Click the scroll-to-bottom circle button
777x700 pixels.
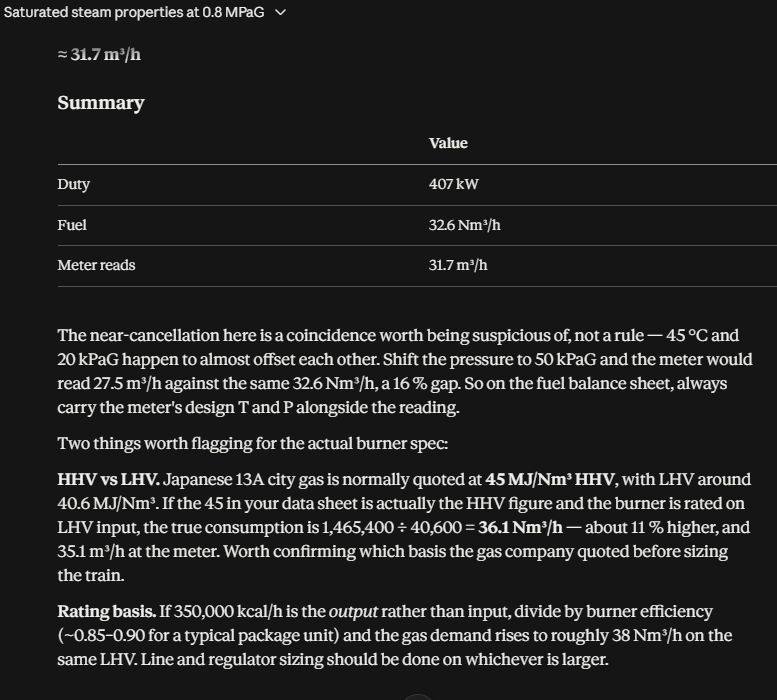click(418, 697)
